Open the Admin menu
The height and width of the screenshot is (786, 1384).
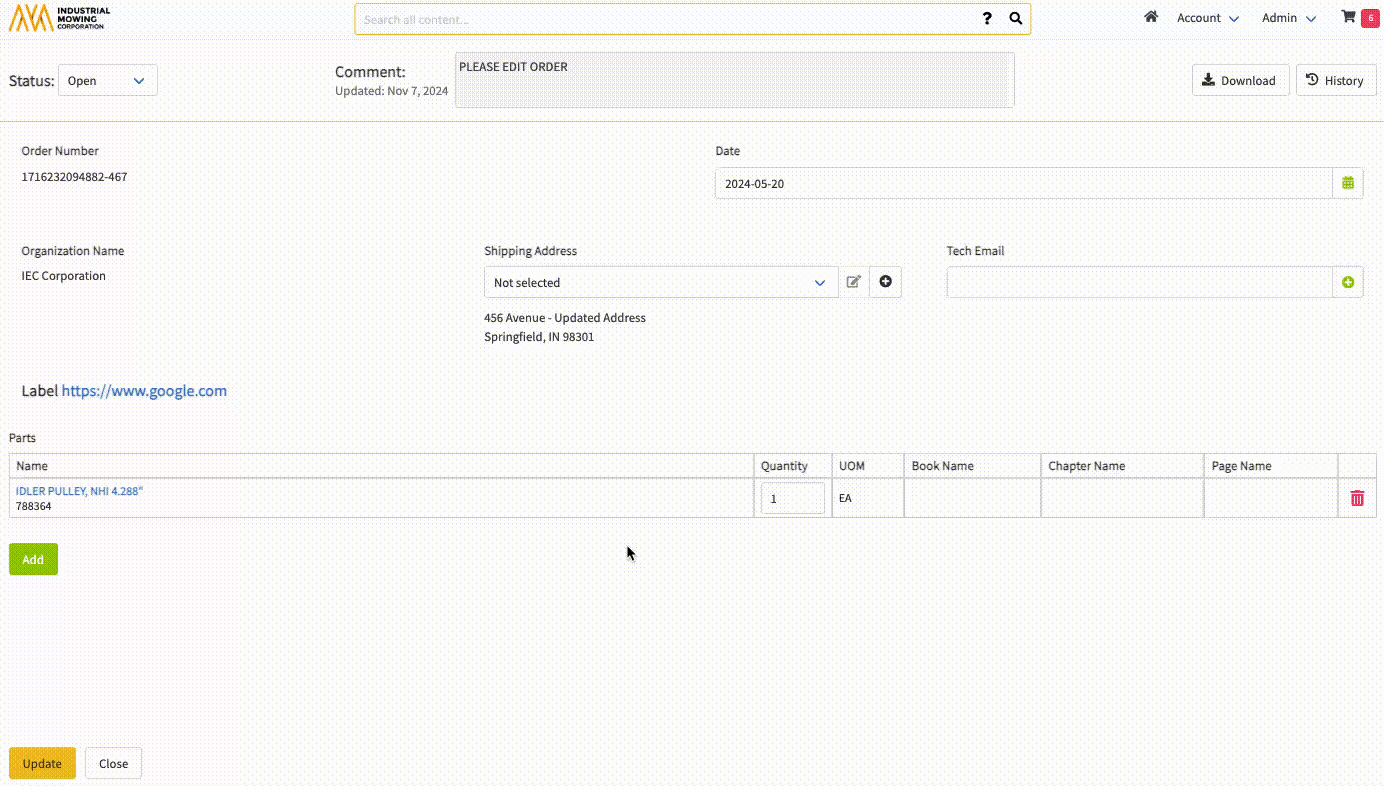(x=1288, y=18)
